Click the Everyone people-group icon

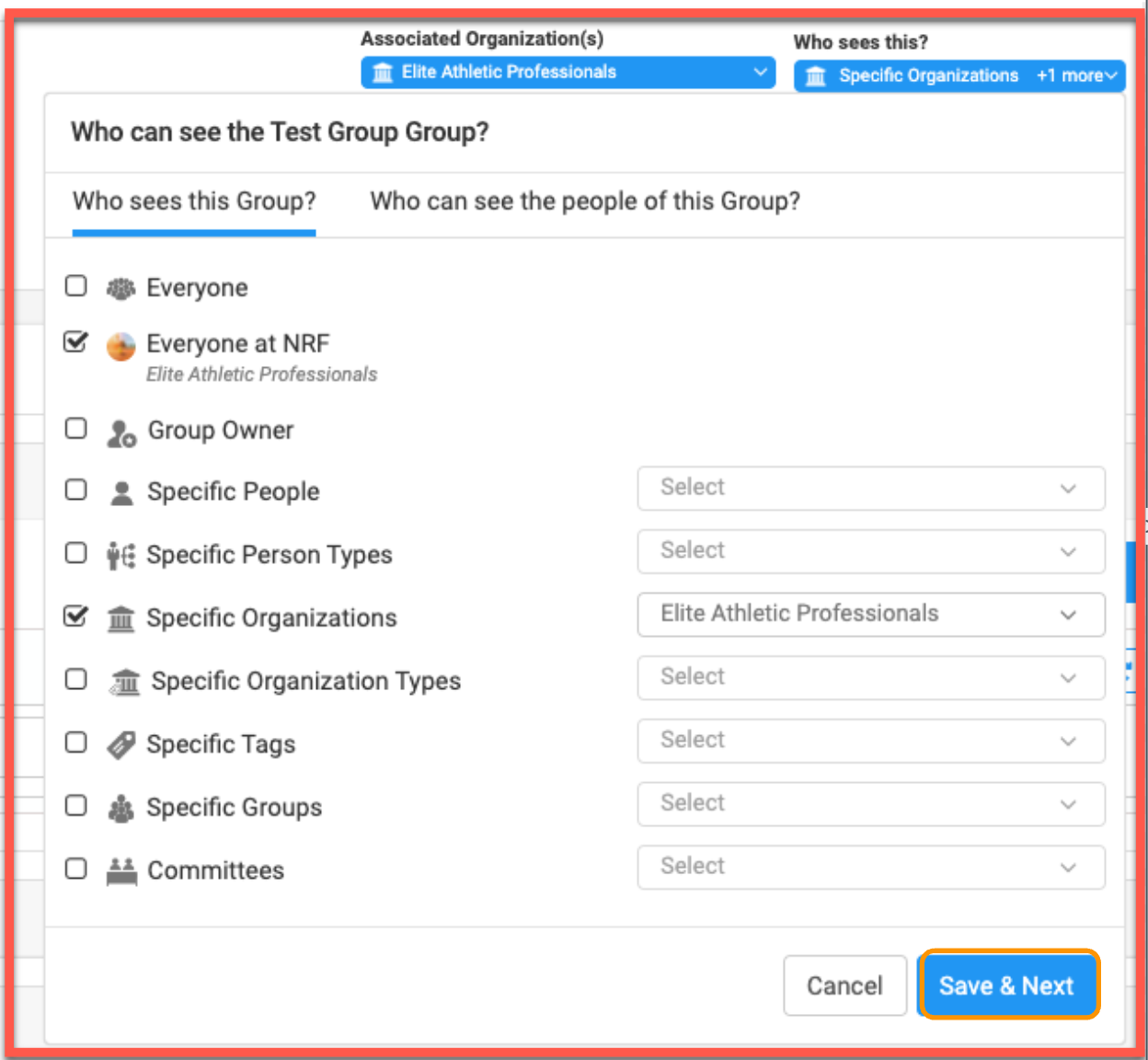pos(121,289)
